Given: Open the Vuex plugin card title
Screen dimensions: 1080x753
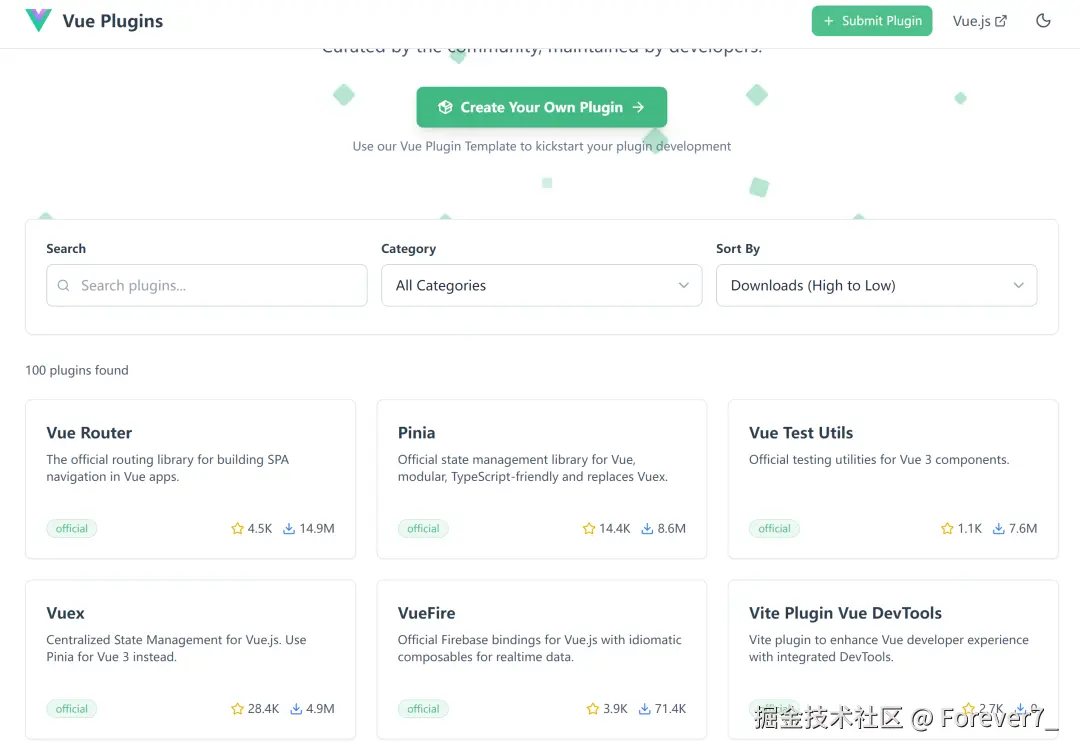Looking at the screenshot, I should (x=65, y=613).
